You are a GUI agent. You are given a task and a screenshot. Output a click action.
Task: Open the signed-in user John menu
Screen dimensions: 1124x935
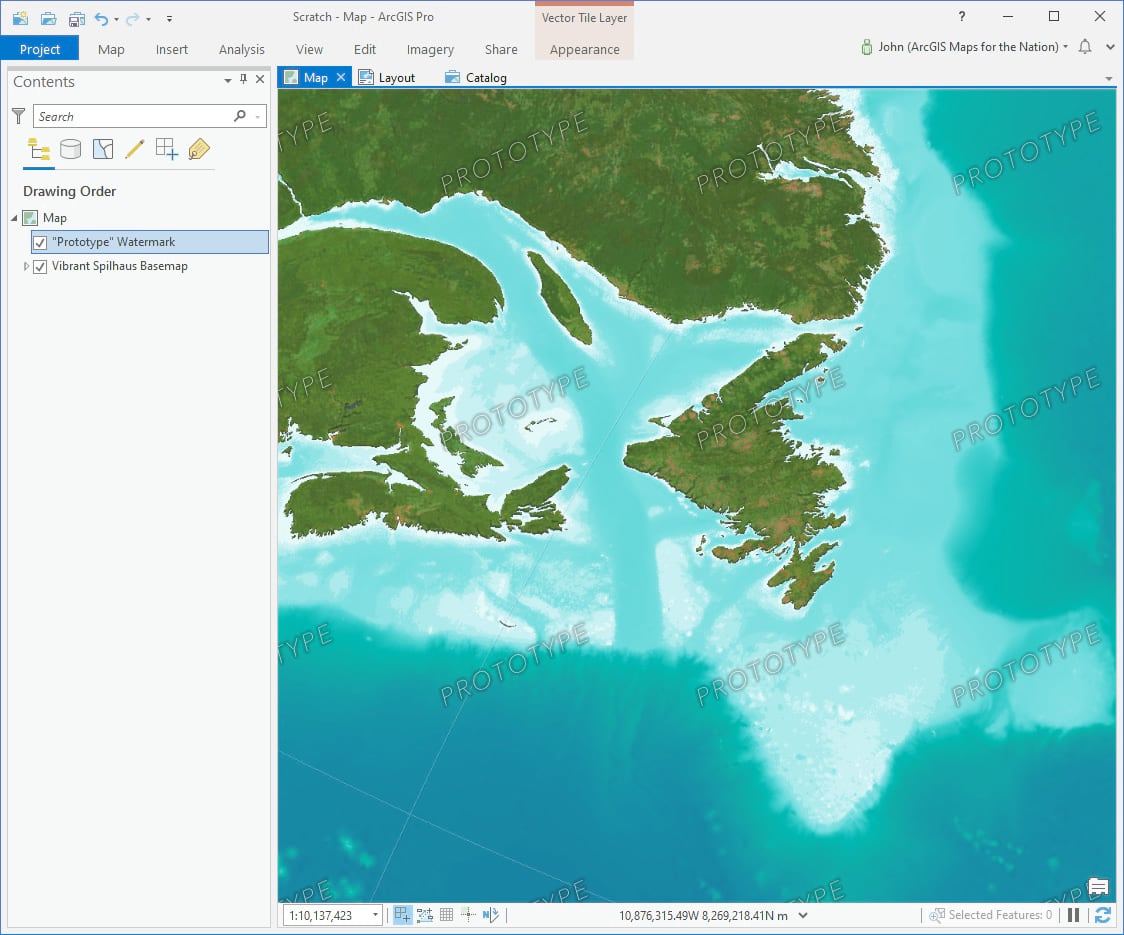click(x=964, y=47)
